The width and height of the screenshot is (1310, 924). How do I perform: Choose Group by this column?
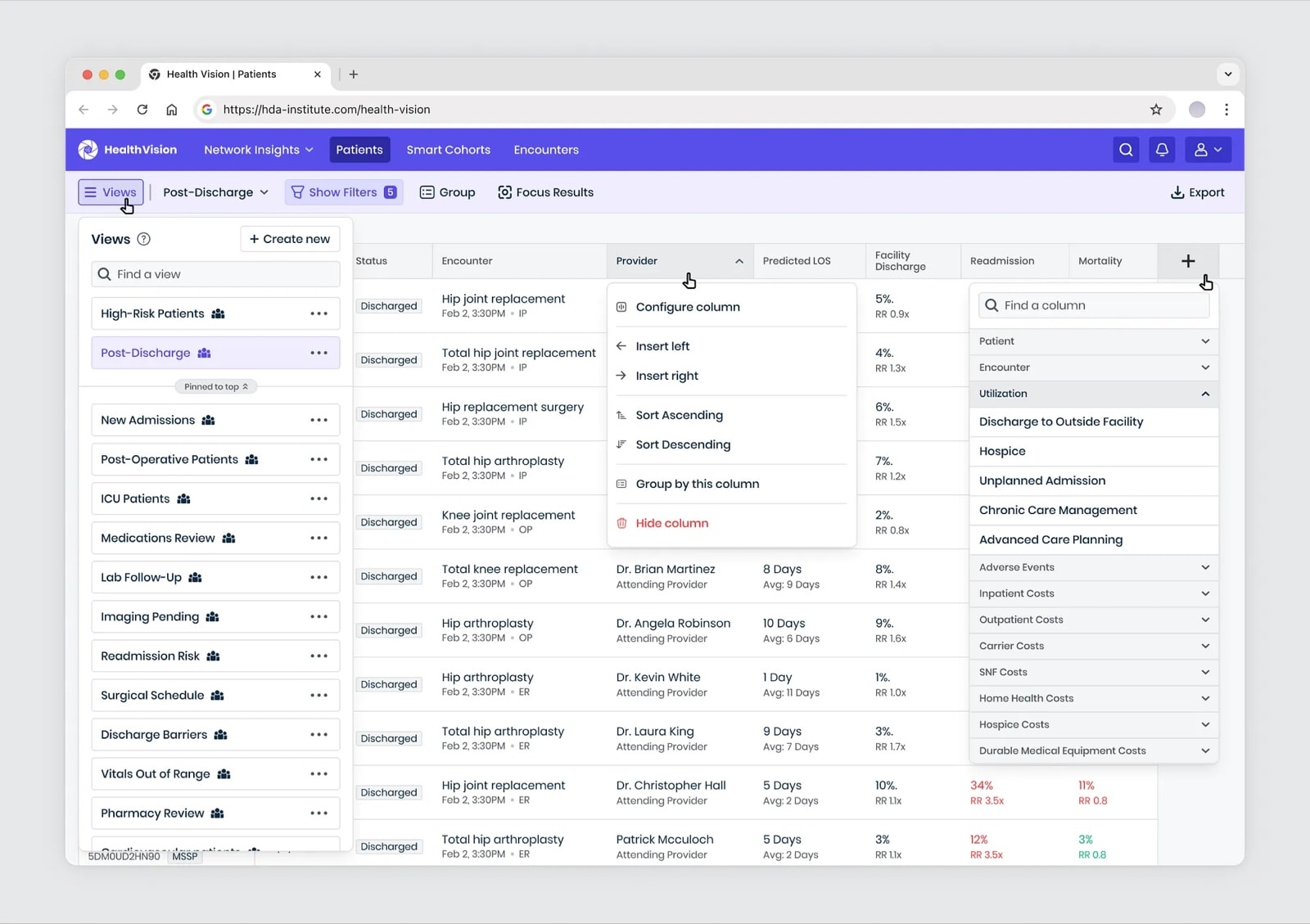point(732,484)
